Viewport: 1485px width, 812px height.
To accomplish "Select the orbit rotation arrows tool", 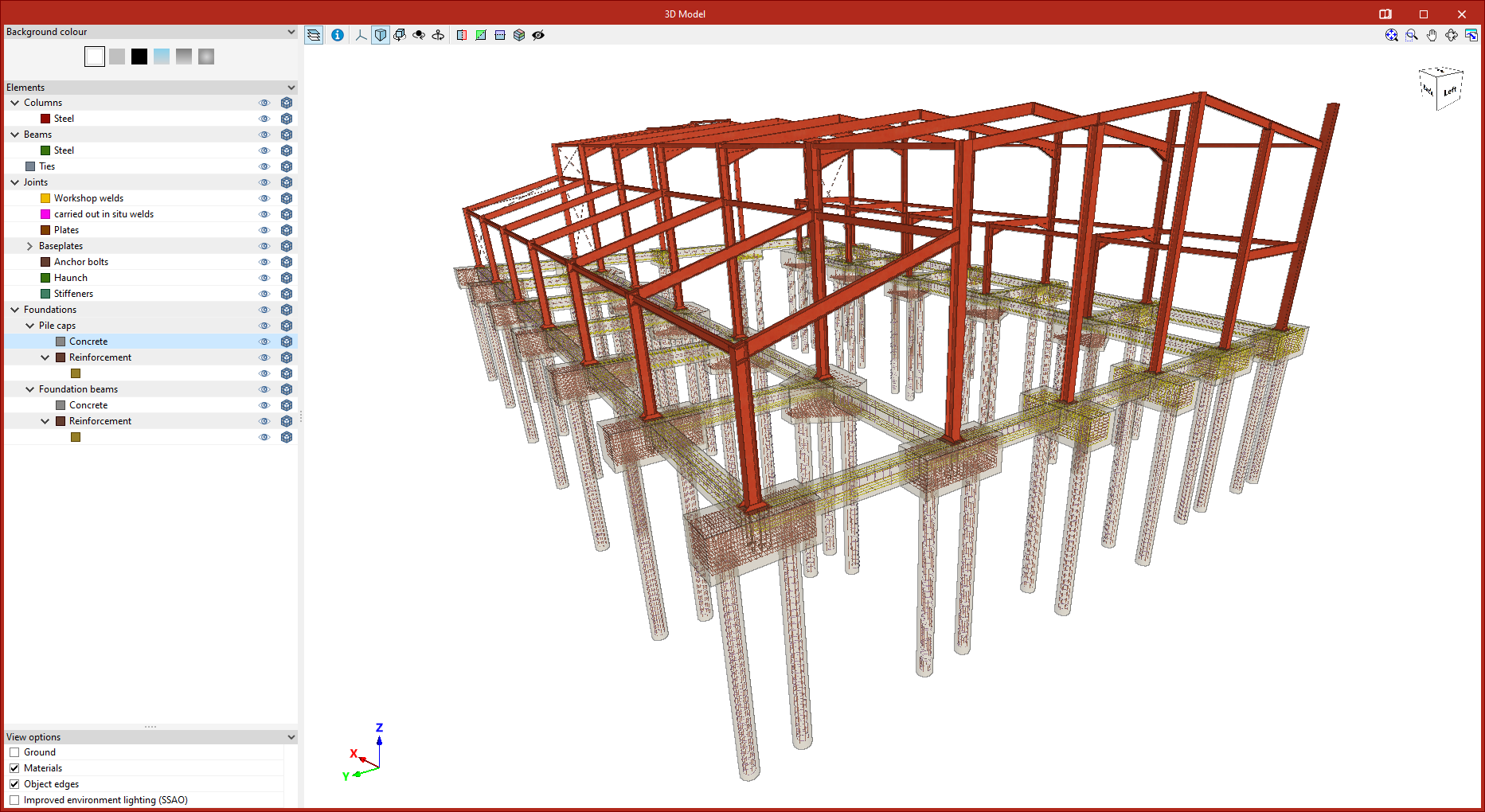I will point(1452,35).
